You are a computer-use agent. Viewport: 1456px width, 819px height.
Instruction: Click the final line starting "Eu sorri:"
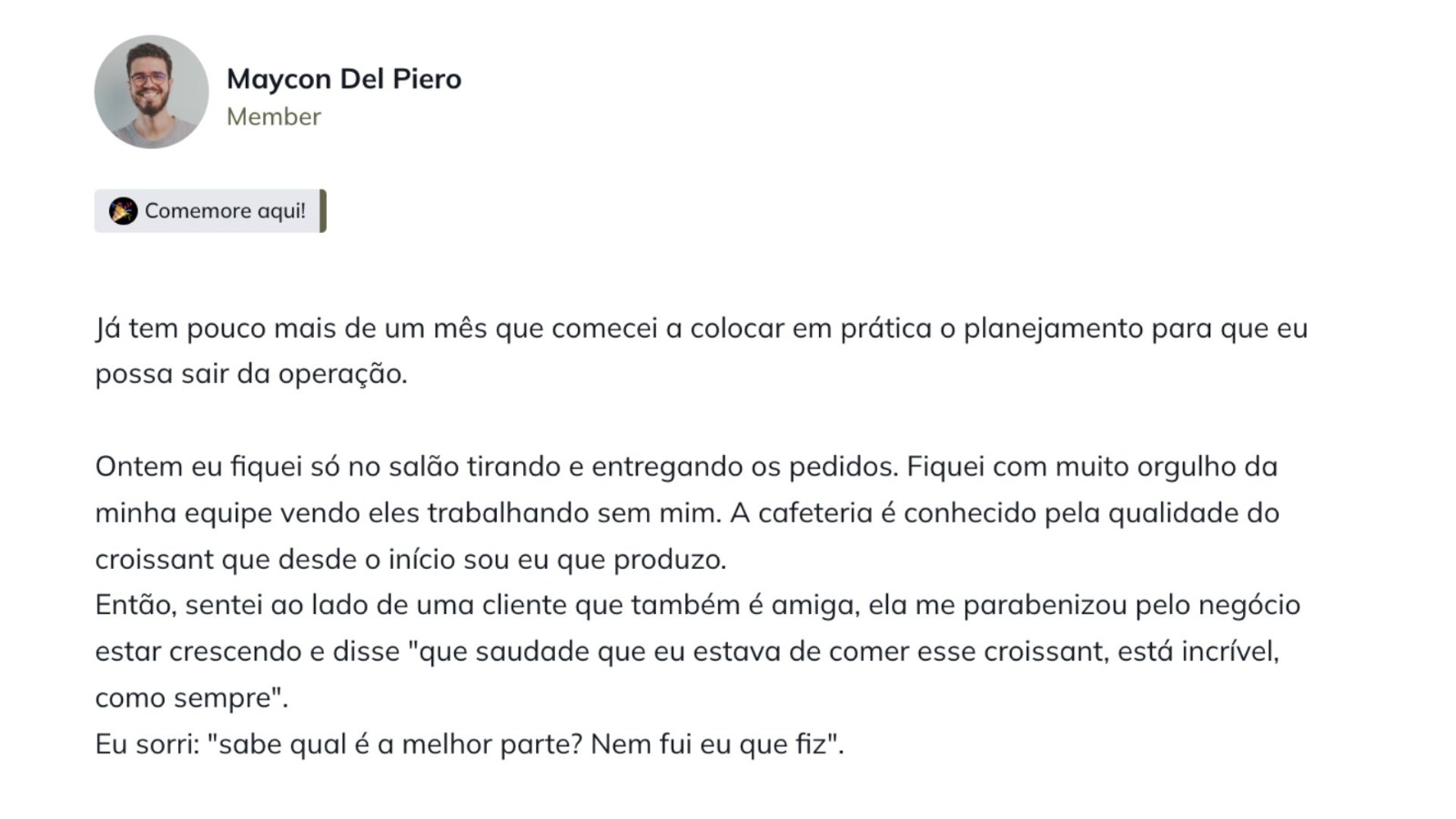pos(470,744)
